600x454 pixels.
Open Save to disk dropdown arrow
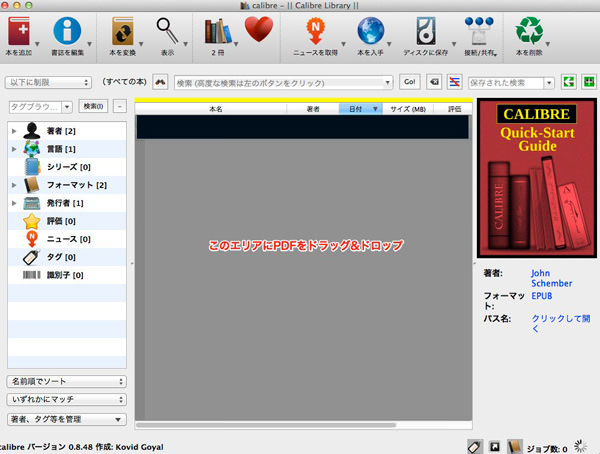click(x=454, y=44)
